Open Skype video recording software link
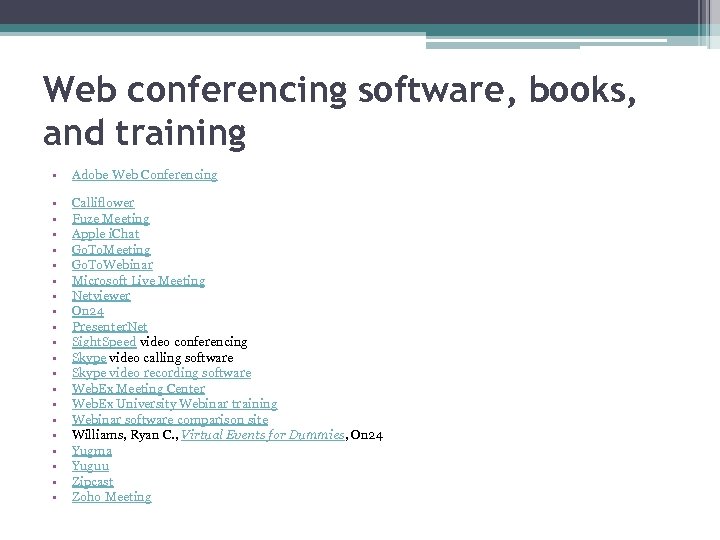The height and width of the screenshot is (540, 720). point(161,373)
